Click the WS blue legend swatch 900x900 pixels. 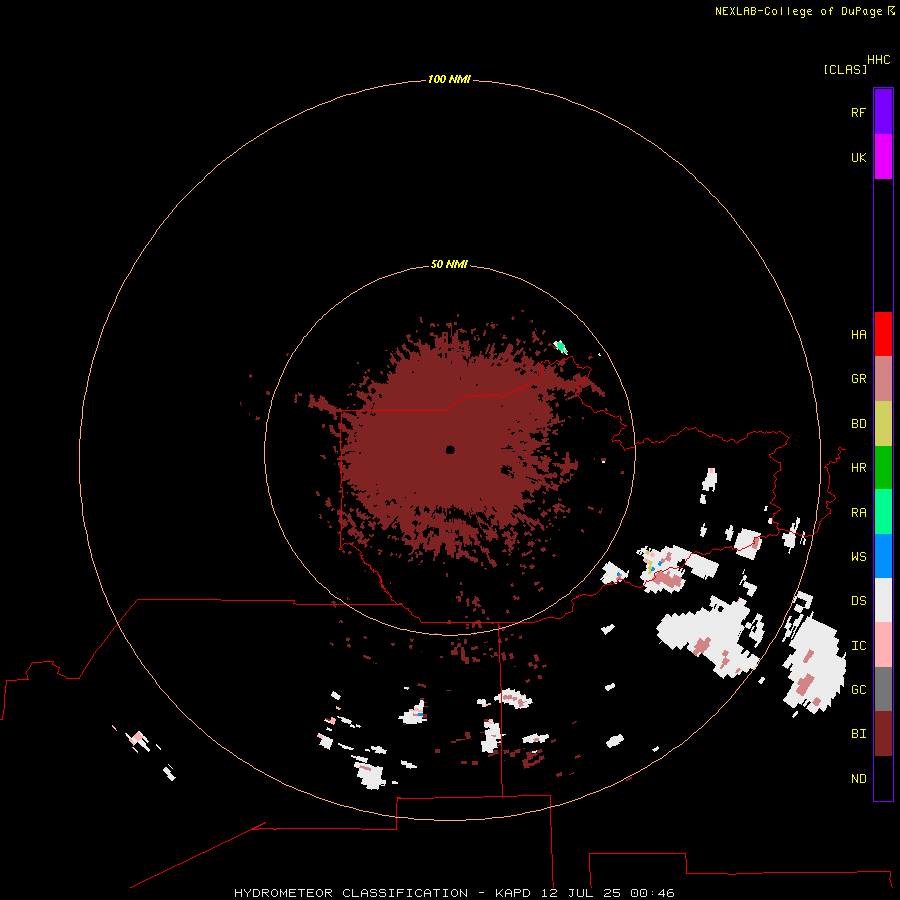pos(883,556)
